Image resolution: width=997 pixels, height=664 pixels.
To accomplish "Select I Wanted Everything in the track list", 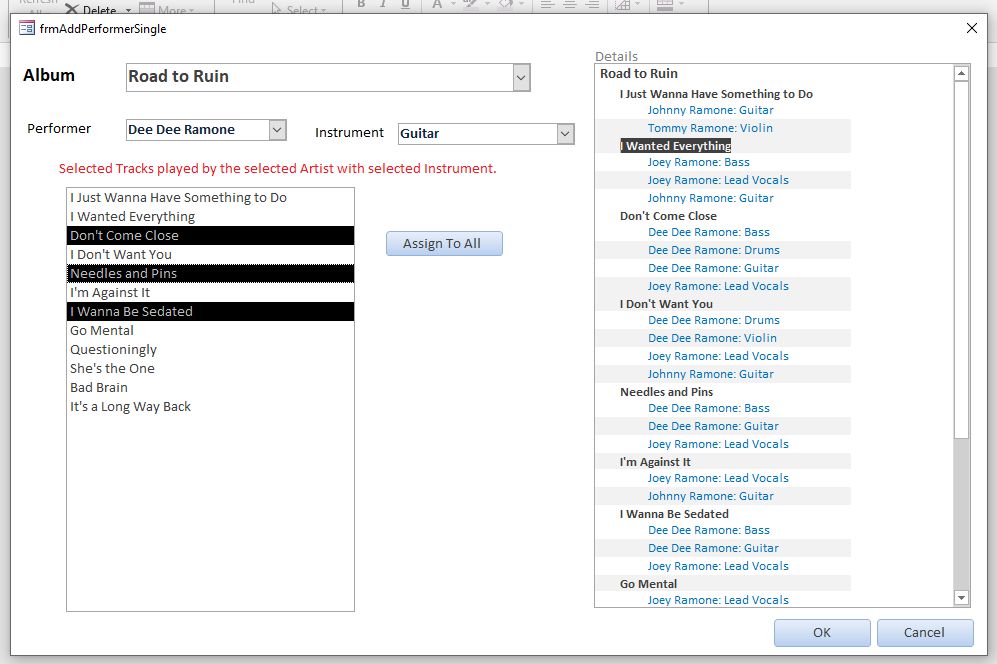I will point(210,217).
